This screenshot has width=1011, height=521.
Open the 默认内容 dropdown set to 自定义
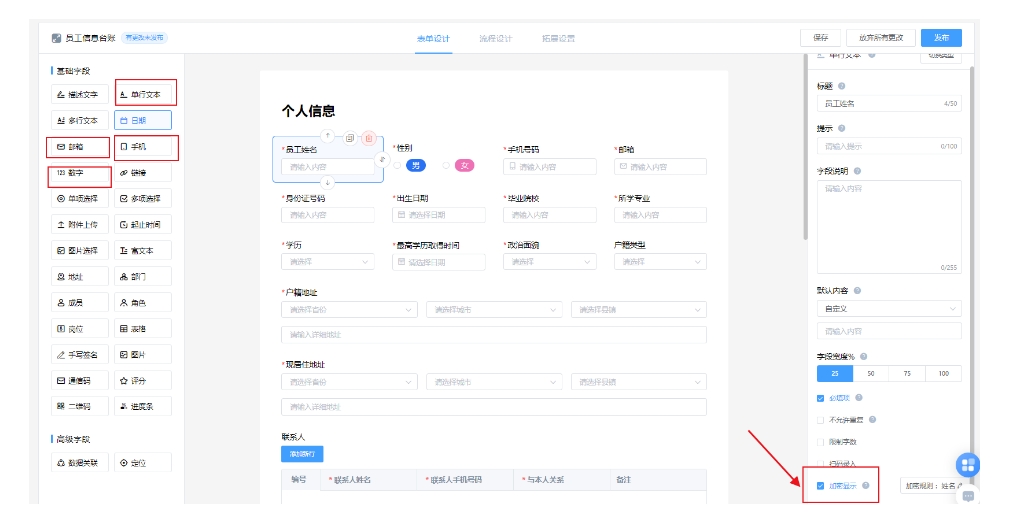click(889, 309)
